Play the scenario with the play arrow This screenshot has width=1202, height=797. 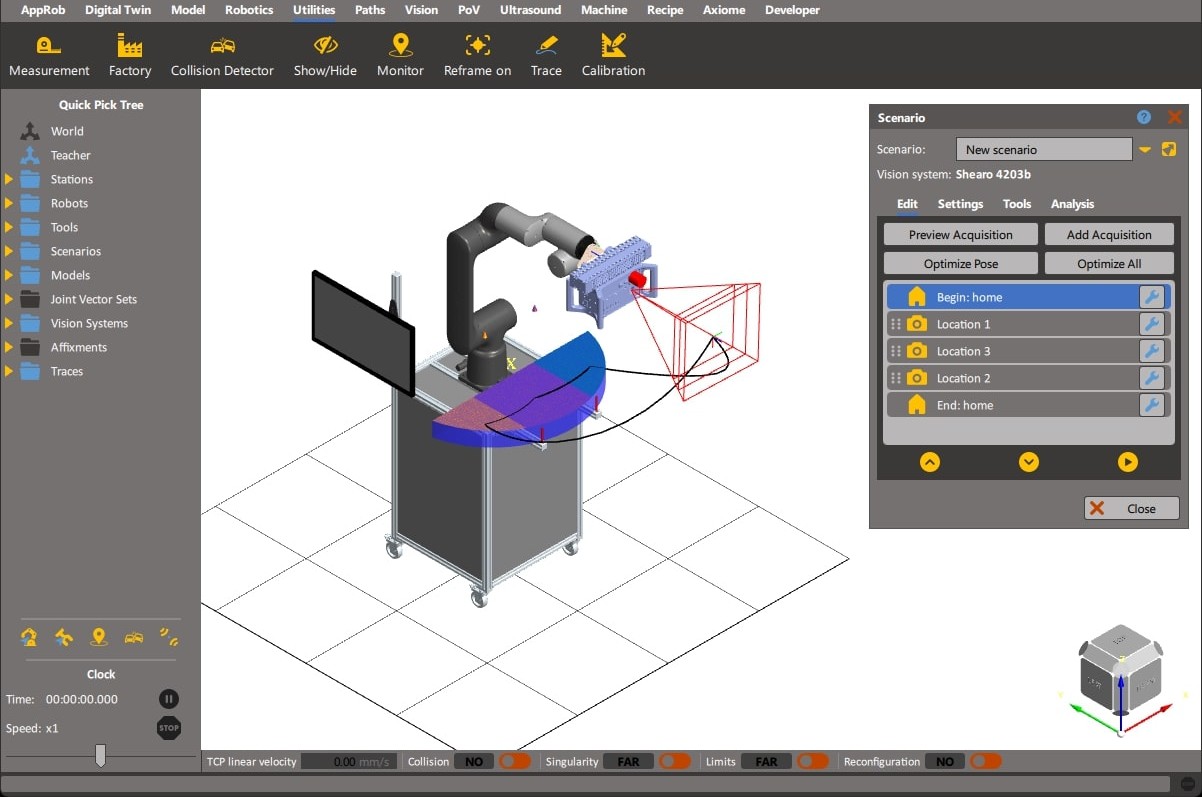(x=1127, y=462)
